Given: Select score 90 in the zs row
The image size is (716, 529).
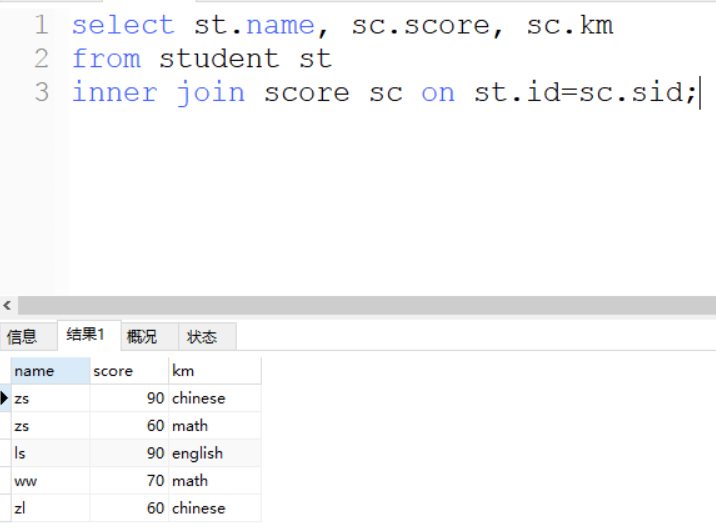Looking at the screenshot, I should click(x=129, y=398).
